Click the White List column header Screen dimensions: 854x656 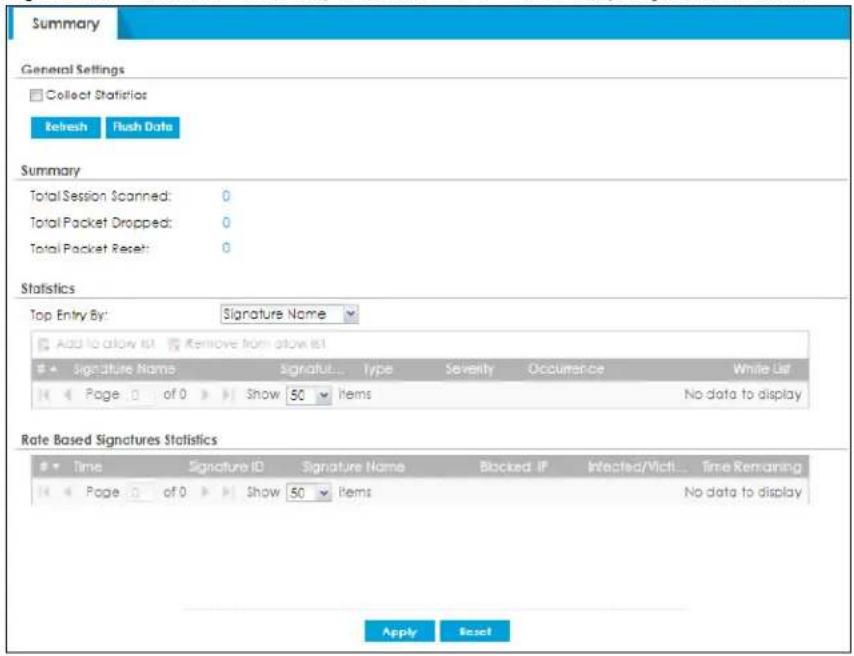pos(761,369)
